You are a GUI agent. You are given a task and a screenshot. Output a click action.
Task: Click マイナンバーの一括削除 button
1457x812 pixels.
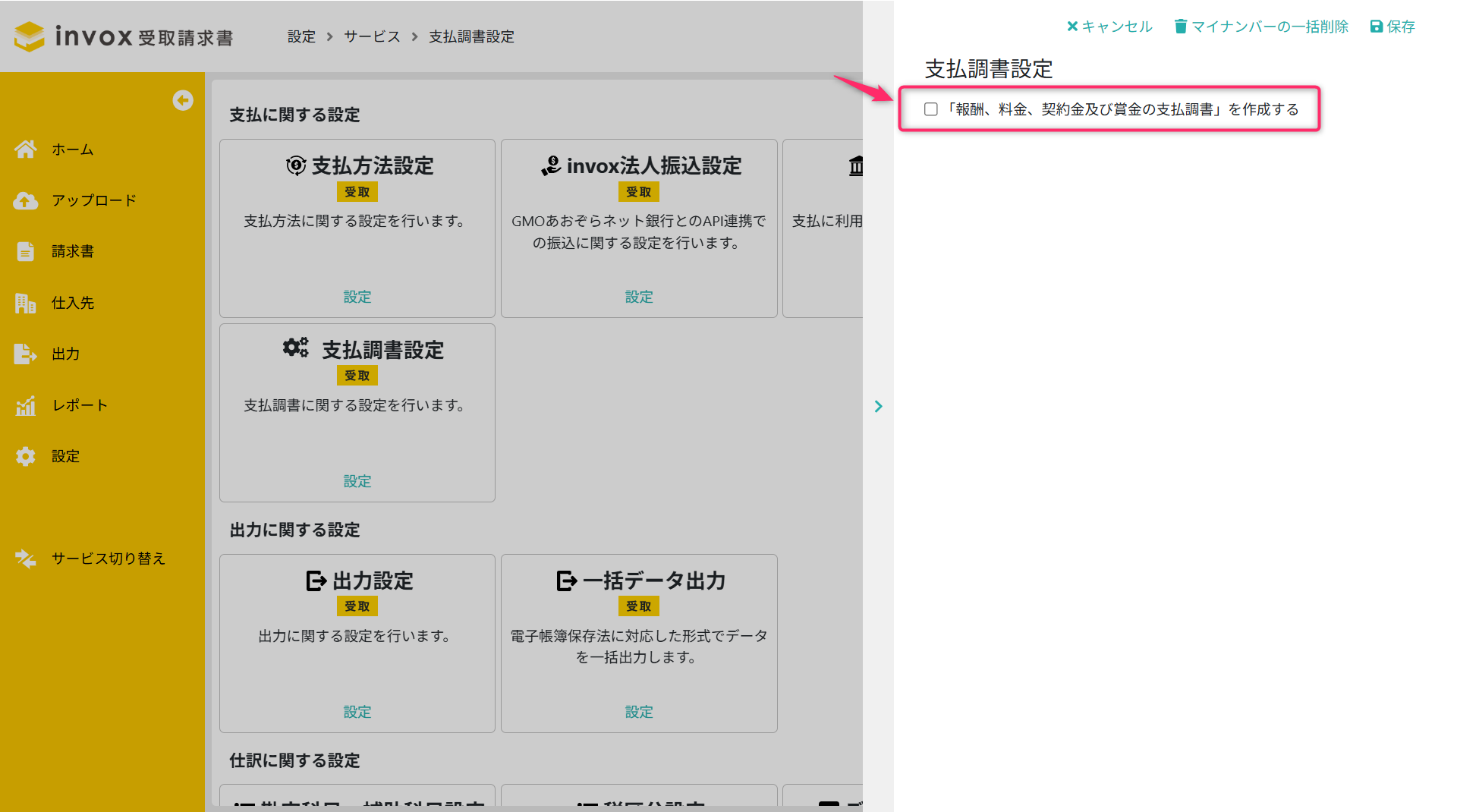click(x=1261, y=27)
